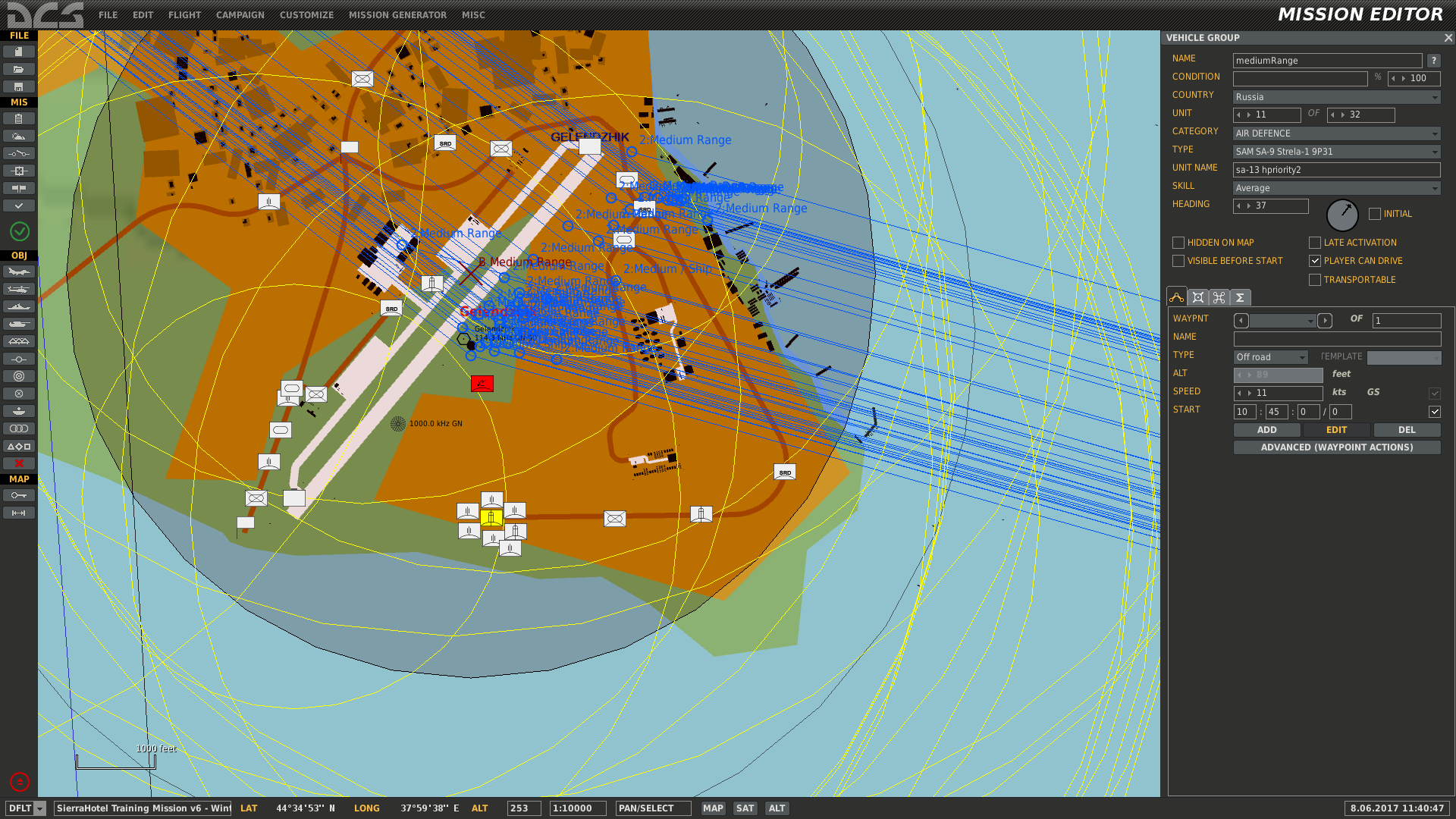Open the FLIGHT menu
The width and height of the screenshot is (1456, 819).
(x=184, y=14)
